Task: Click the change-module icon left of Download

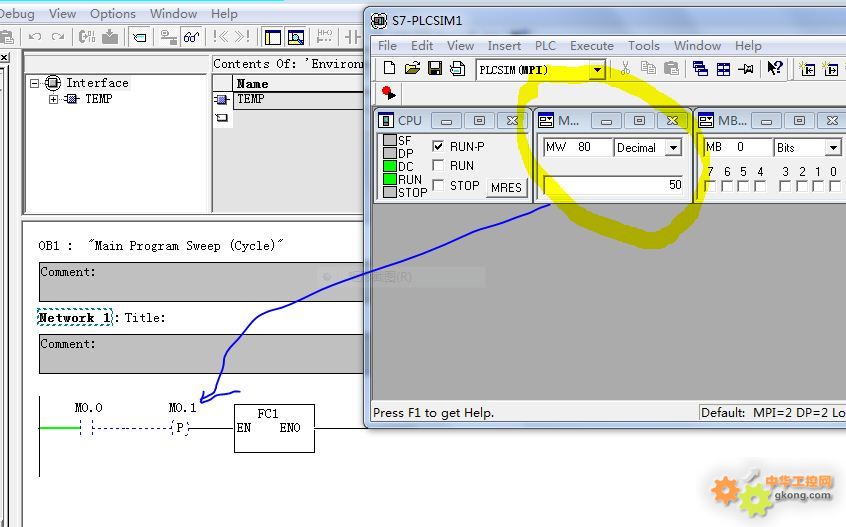Action: [86, 36]
